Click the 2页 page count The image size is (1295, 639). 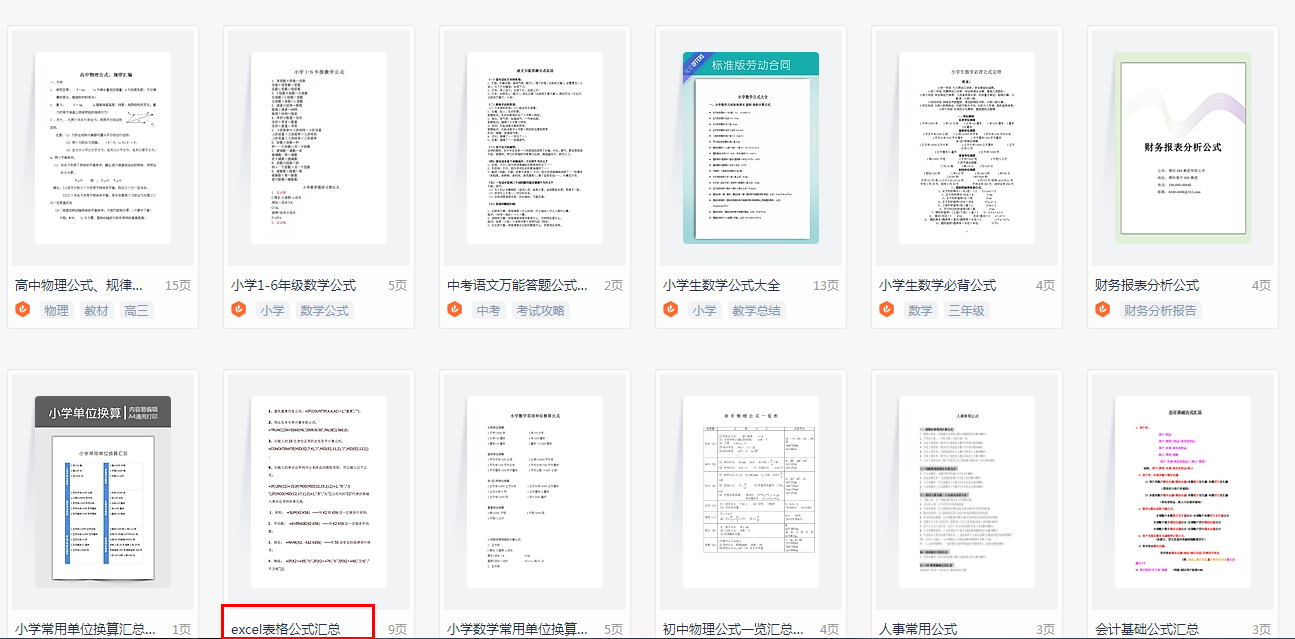tap(613, 285)
